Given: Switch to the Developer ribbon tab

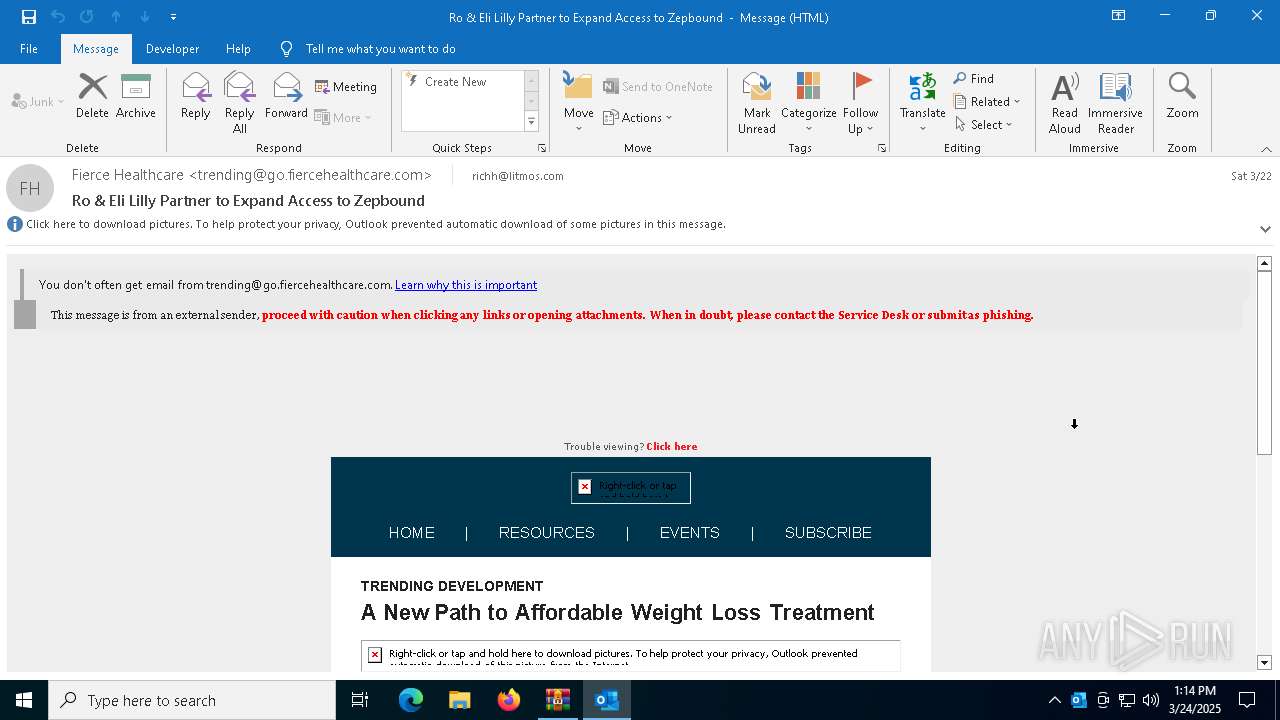Looking at the screenshot, I should [x=172, y=49].
